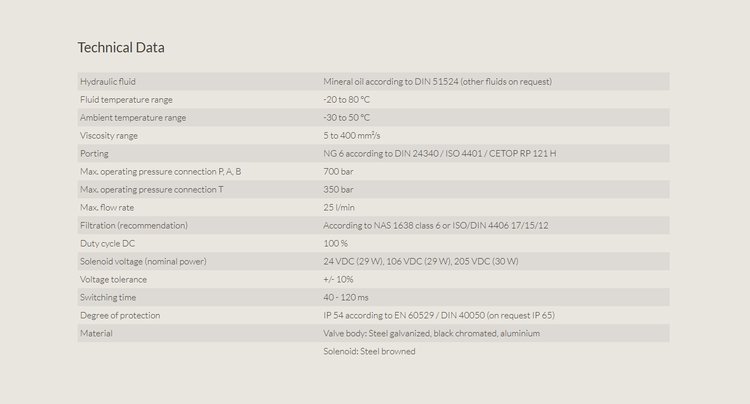Click the Porting row label
The image size is (750, 404).
point(94,153)
